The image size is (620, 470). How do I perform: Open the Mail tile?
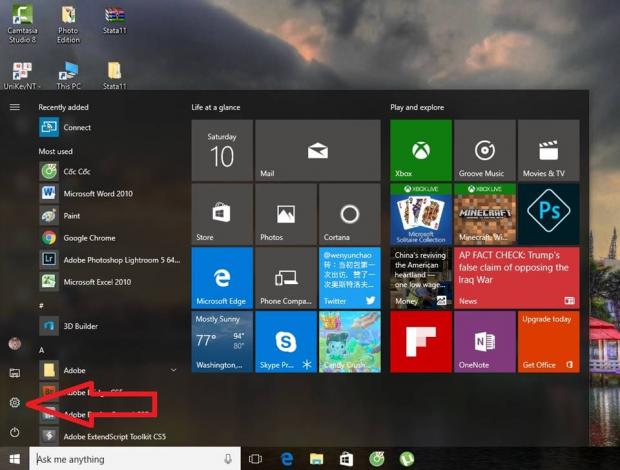[317, 150]
